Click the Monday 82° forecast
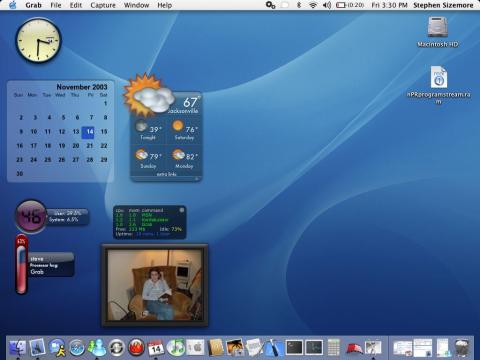This screenshot has height=360, width=480. coord(185,158)
